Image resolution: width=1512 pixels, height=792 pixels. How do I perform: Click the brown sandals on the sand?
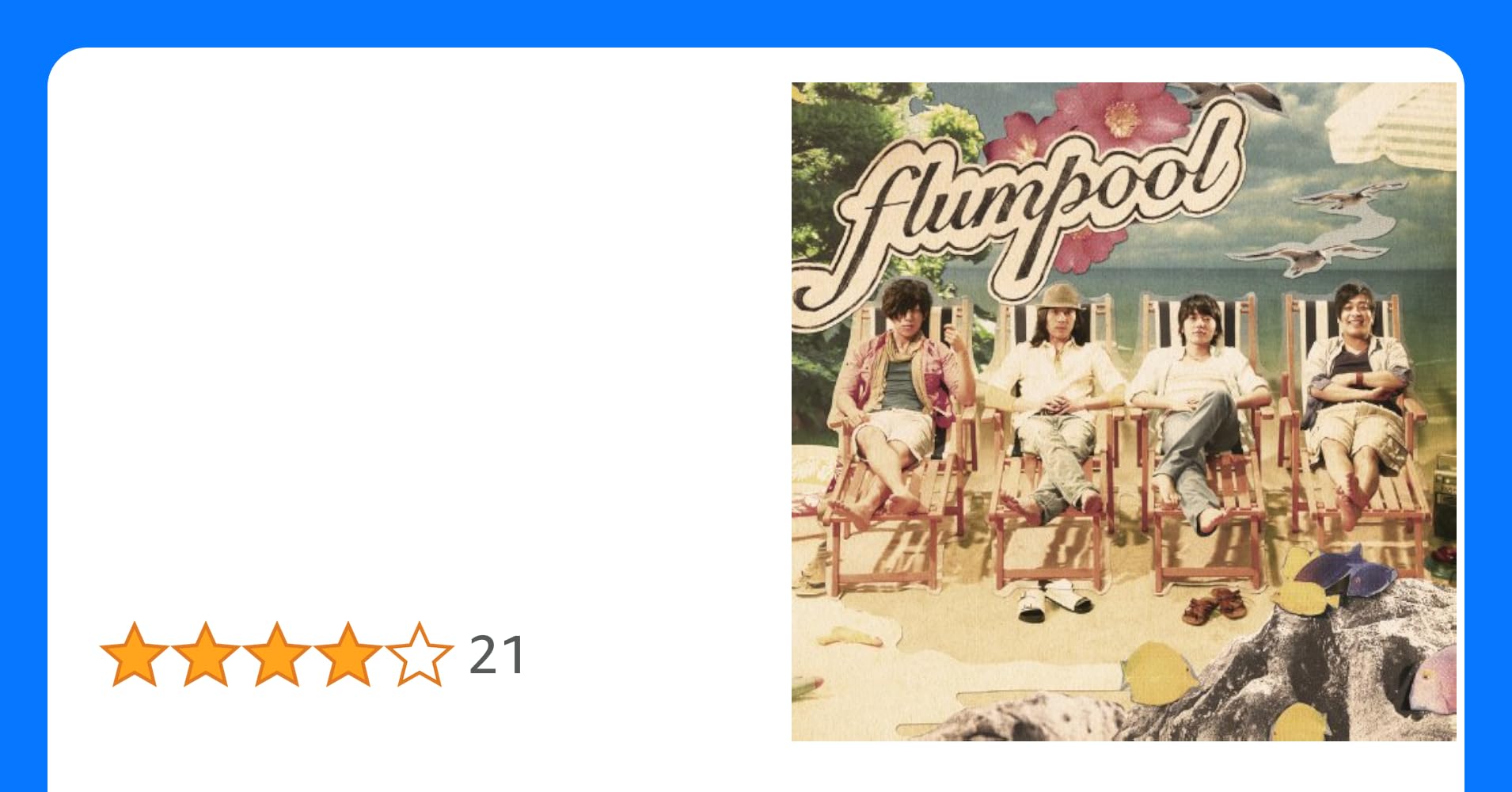point(1215,605)
